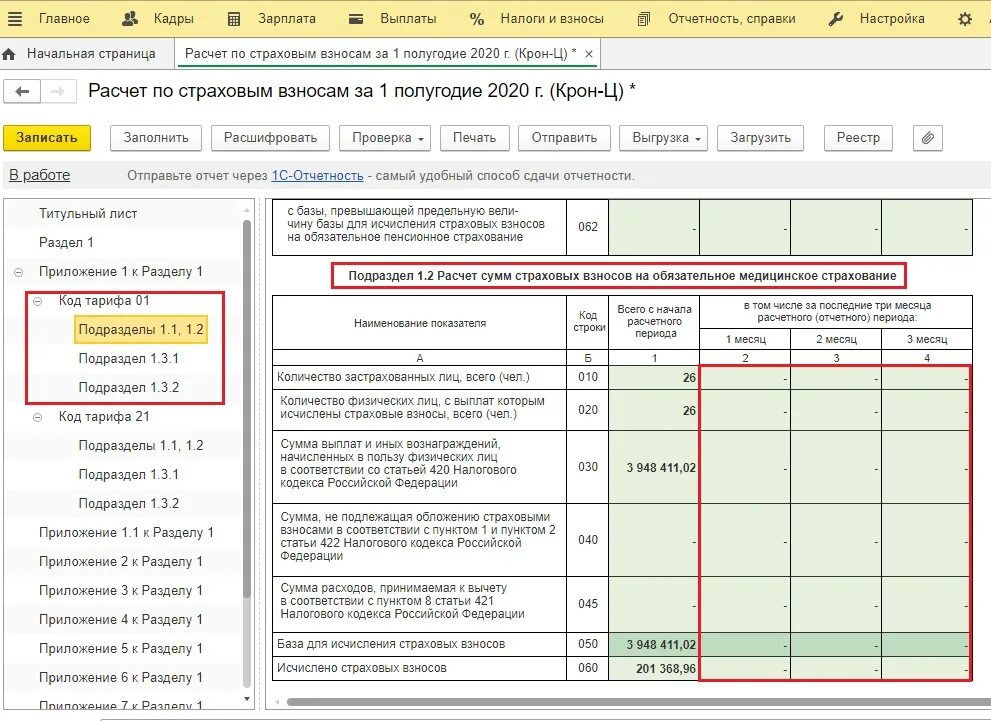Select Титульный лист in the tree

click(x=88, y=214)
